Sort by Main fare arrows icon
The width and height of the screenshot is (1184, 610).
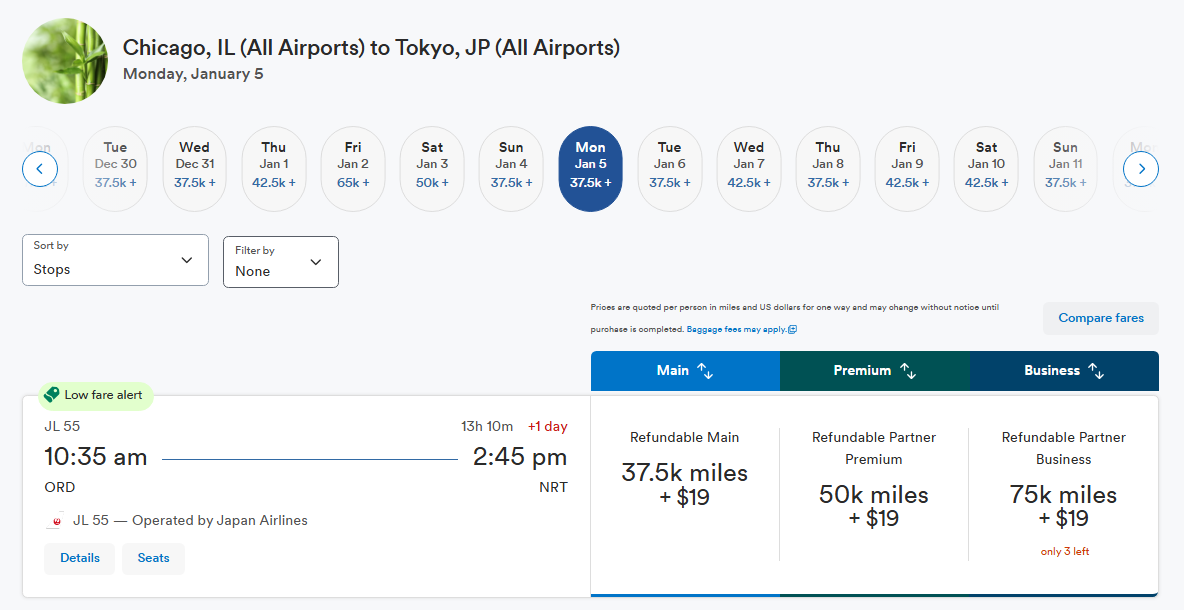click(x=705, y=371)
